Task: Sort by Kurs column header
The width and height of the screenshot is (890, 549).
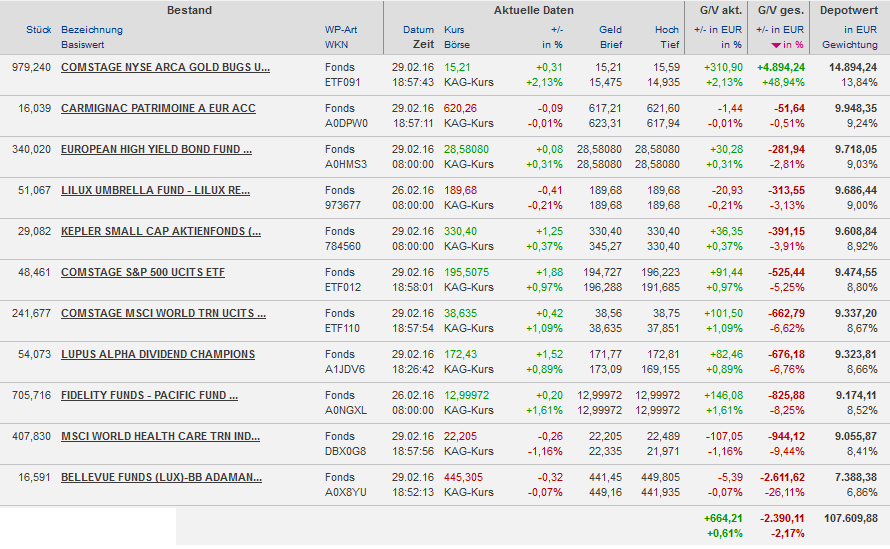Action: (x=454, y=30)
